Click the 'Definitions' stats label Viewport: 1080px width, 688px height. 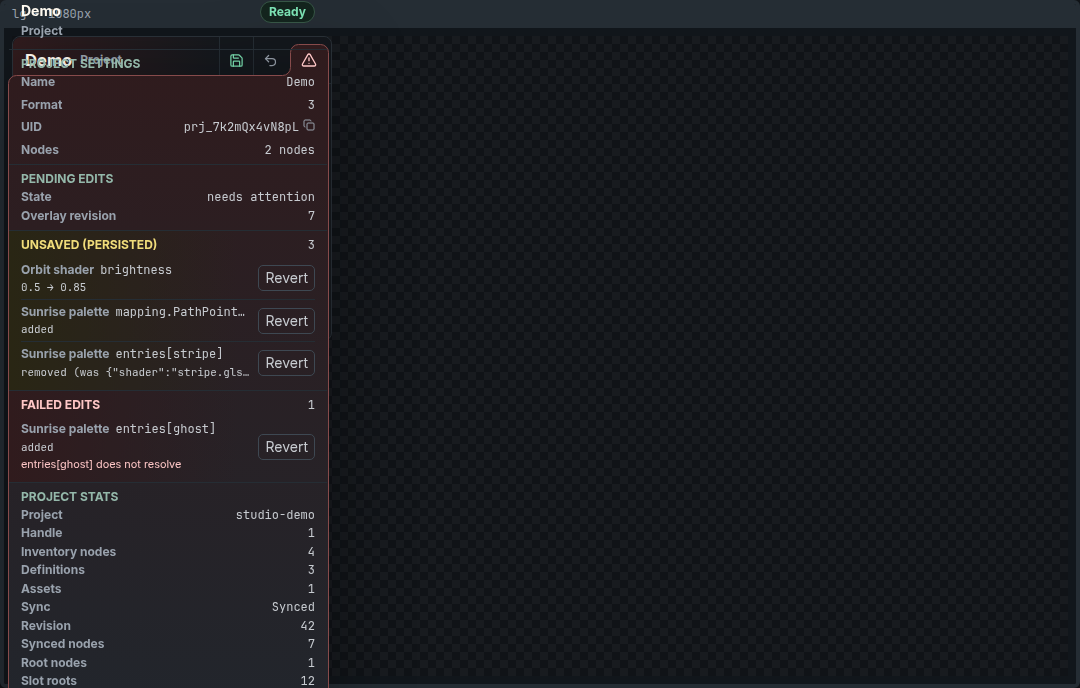(x=53, y=570)
